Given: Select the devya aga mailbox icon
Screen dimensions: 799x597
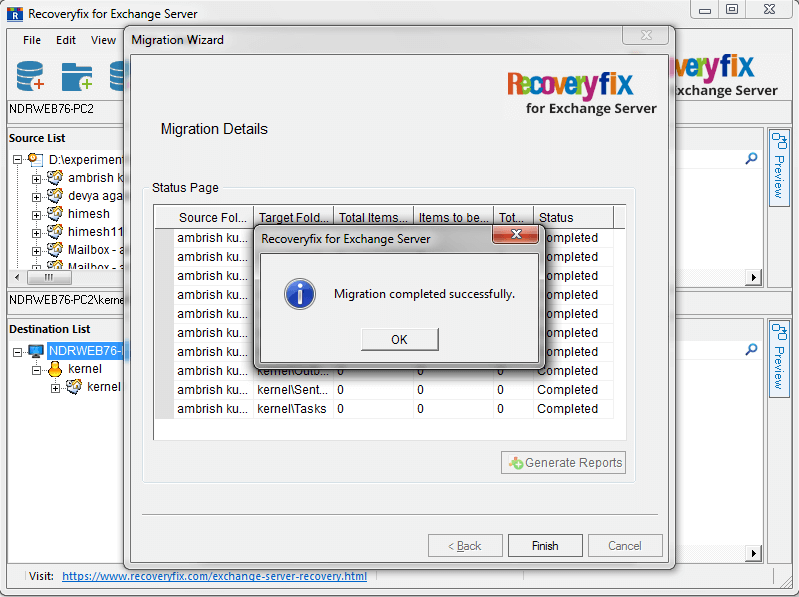Looking at the screenshot, I should pos(55,195).
